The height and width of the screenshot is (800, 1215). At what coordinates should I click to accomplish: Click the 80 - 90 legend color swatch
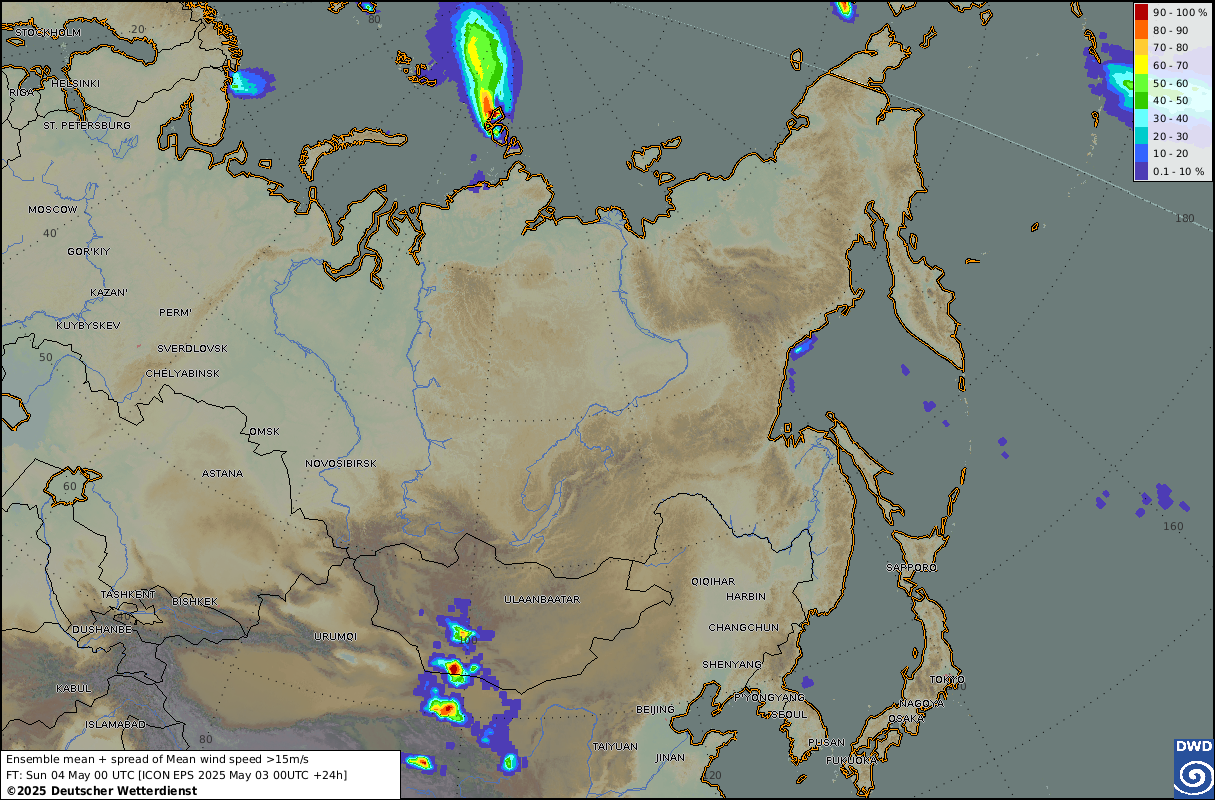point(1141,30)
